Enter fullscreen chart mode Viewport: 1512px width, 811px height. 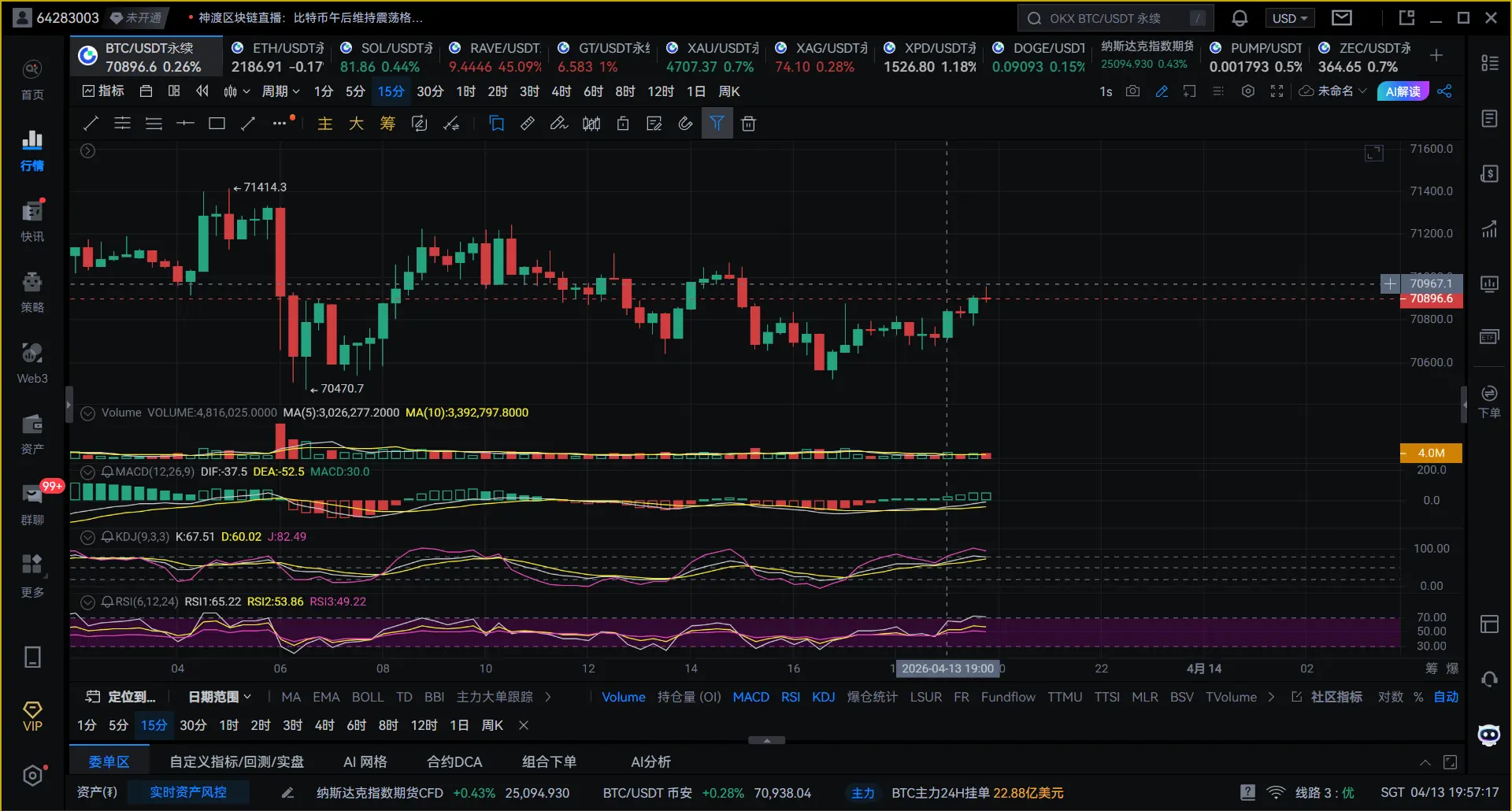[x=1277, y=91]
